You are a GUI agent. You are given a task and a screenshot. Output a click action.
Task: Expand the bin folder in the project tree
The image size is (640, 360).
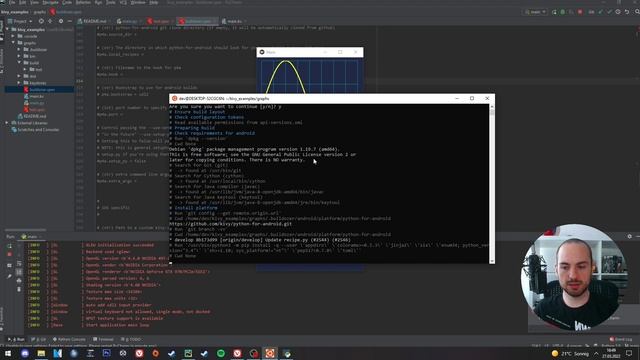[19, 56]
